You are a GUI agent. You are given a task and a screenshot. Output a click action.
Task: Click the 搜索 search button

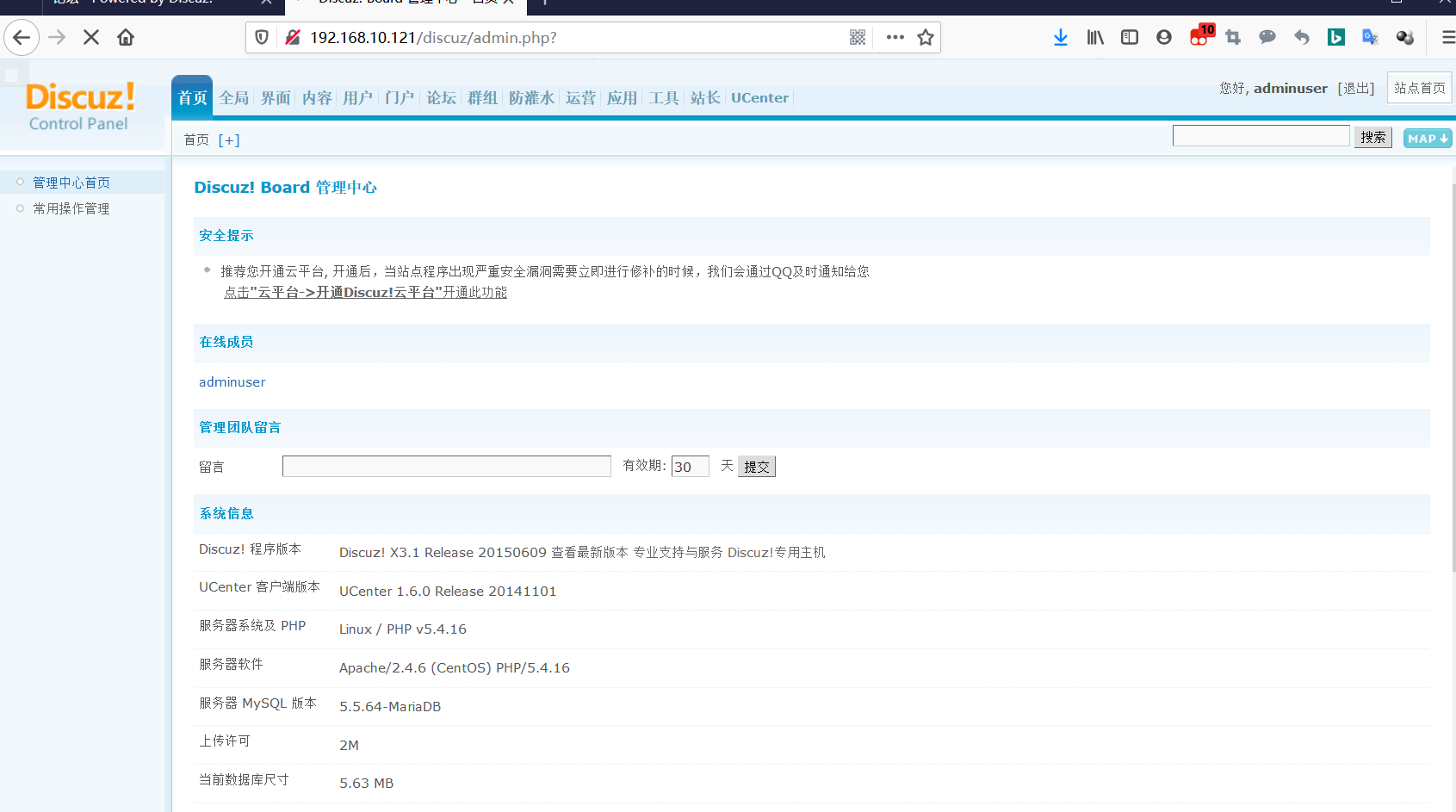point(1373,137)
